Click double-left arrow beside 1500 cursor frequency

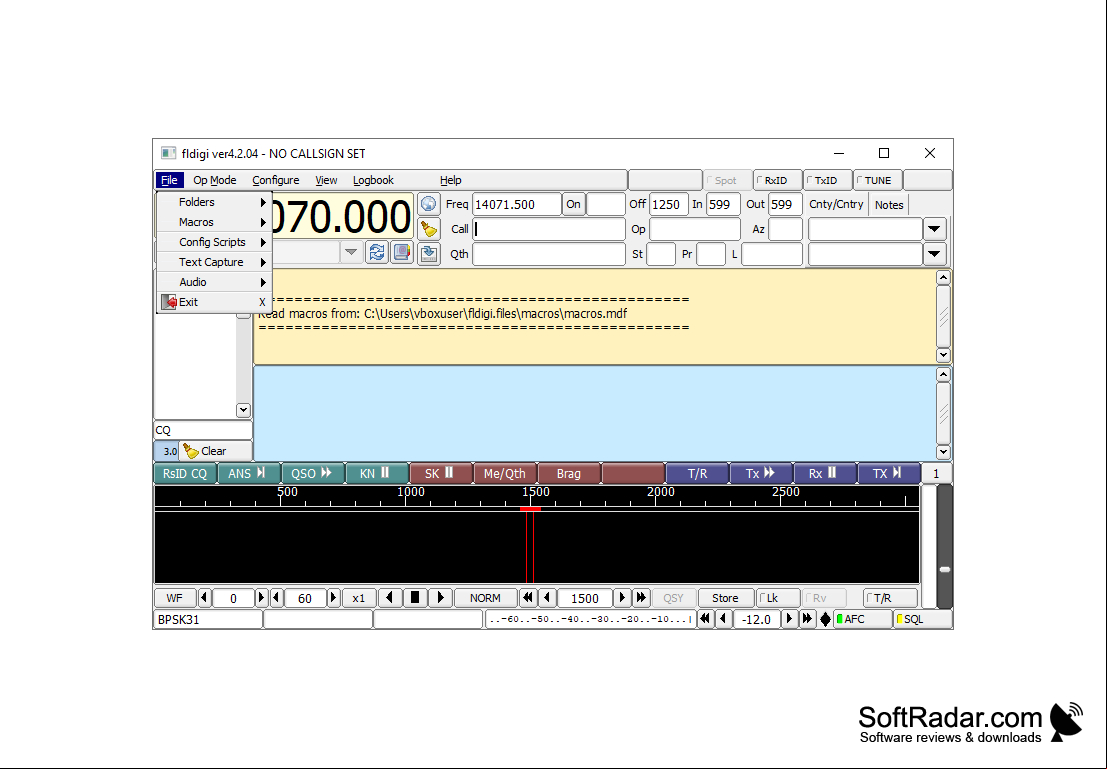coord(527,597)
